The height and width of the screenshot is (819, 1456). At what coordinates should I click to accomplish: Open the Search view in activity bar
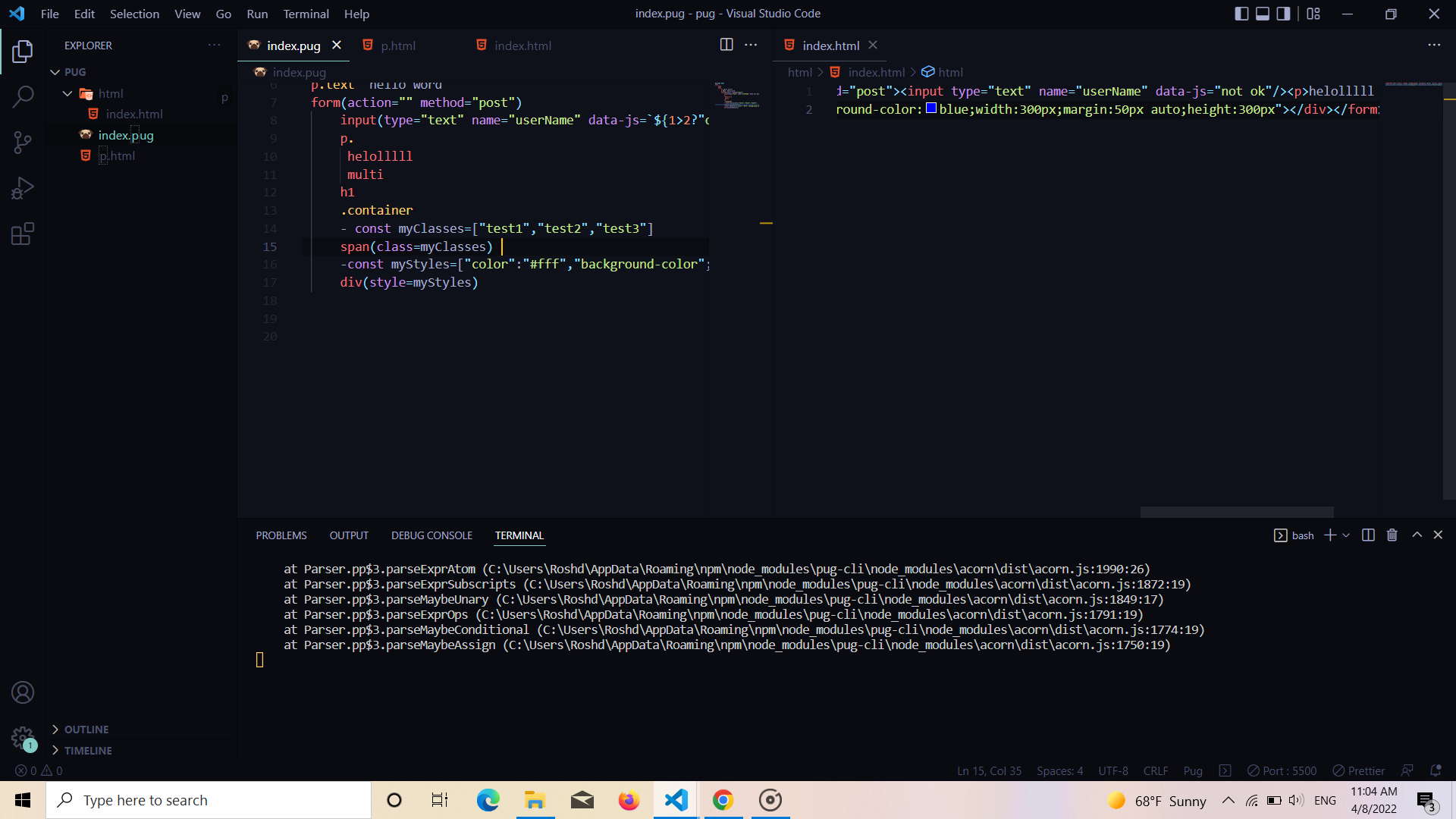point(23,97)
